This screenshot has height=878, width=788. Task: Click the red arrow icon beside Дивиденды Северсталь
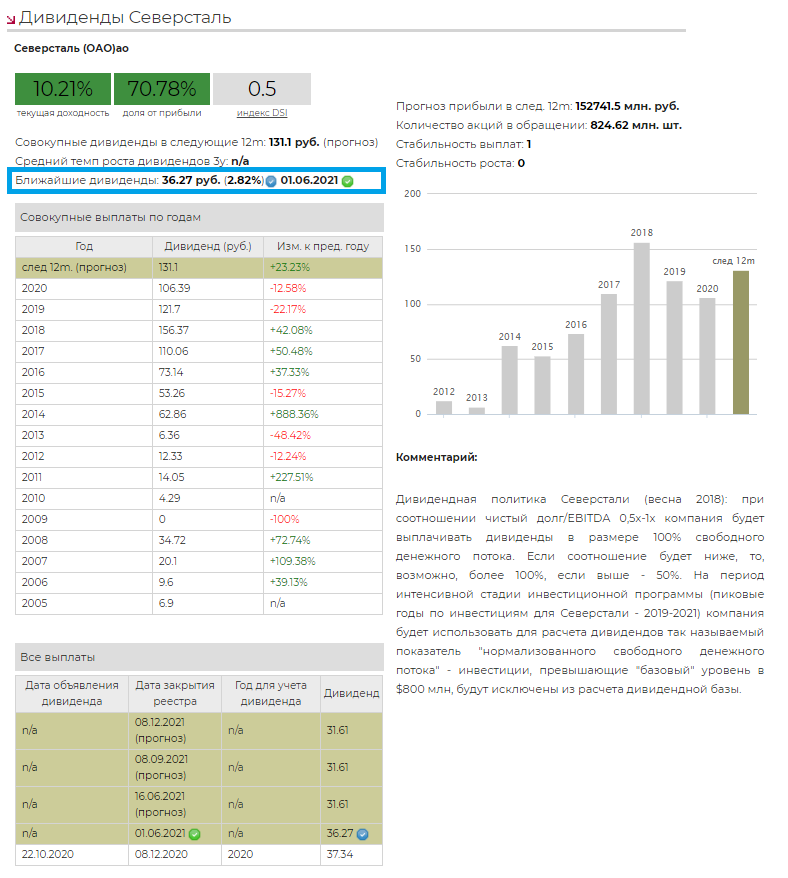11,21
